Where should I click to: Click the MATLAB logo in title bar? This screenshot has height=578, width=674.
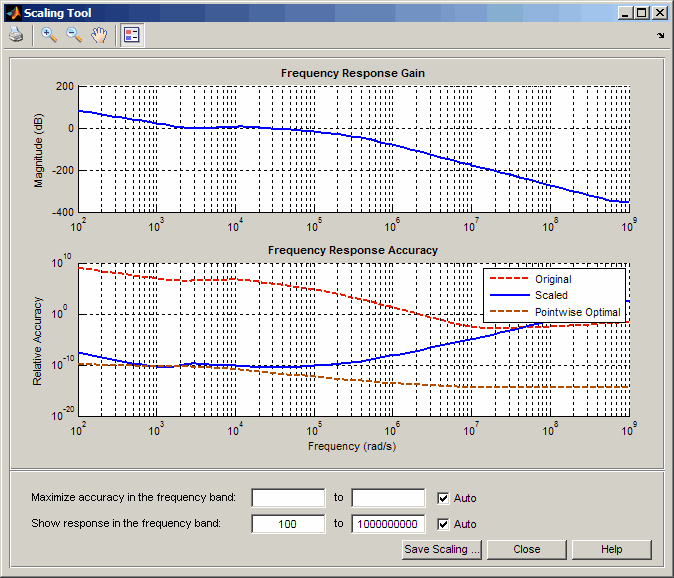(x=13, y=13)
